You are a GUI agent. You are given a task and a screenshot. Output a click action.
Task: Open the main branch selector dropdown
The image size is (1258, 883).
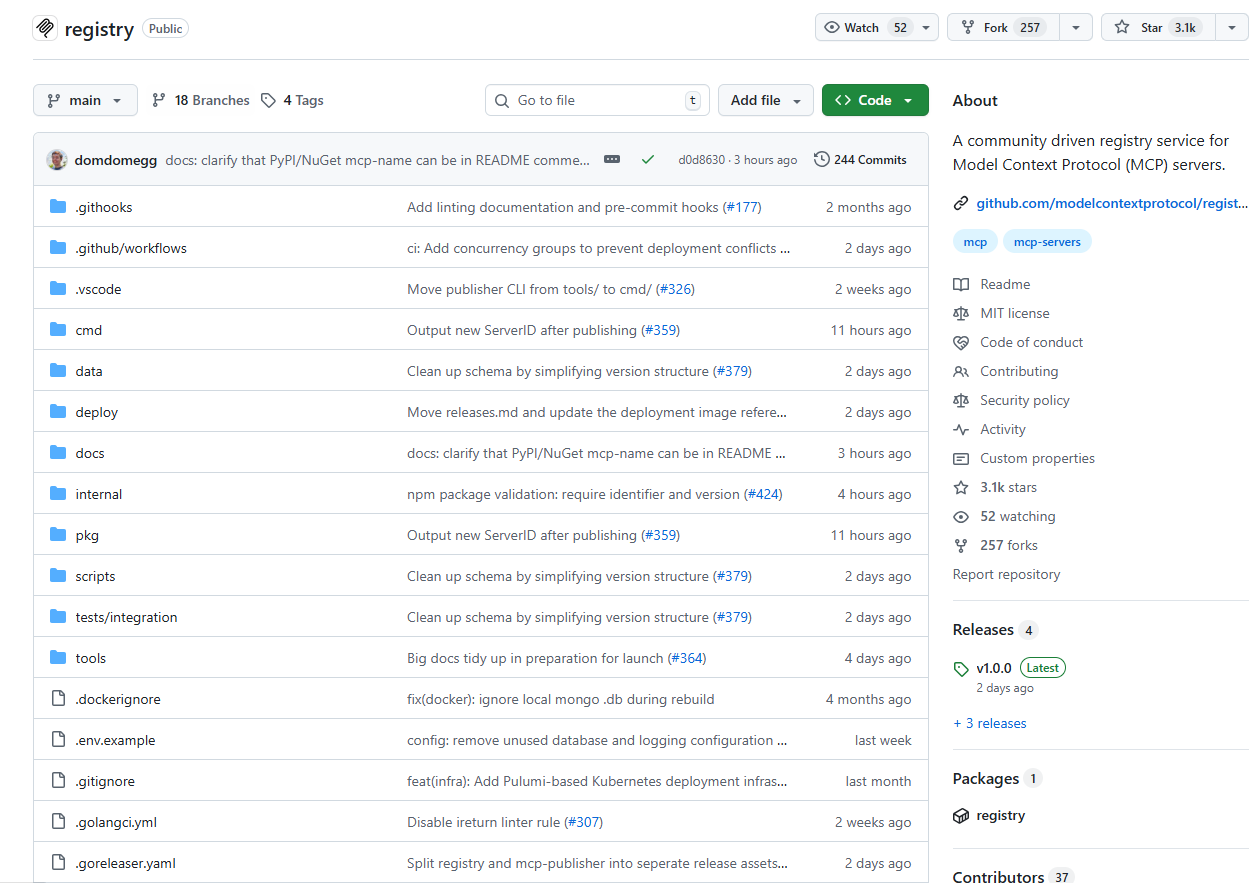coord(85,100)
